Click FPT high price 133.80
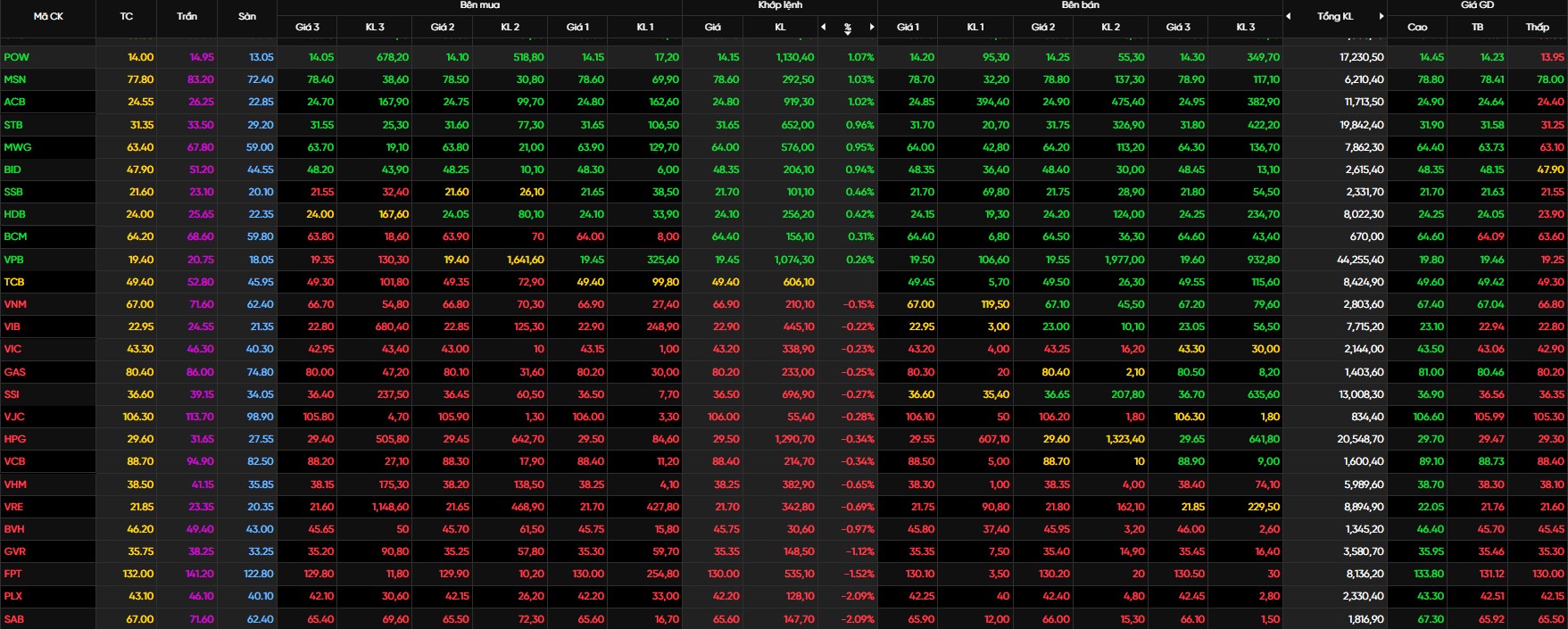Viewport: 1568px width, 629px height. pyautogui.click(x=1429, y=574)
